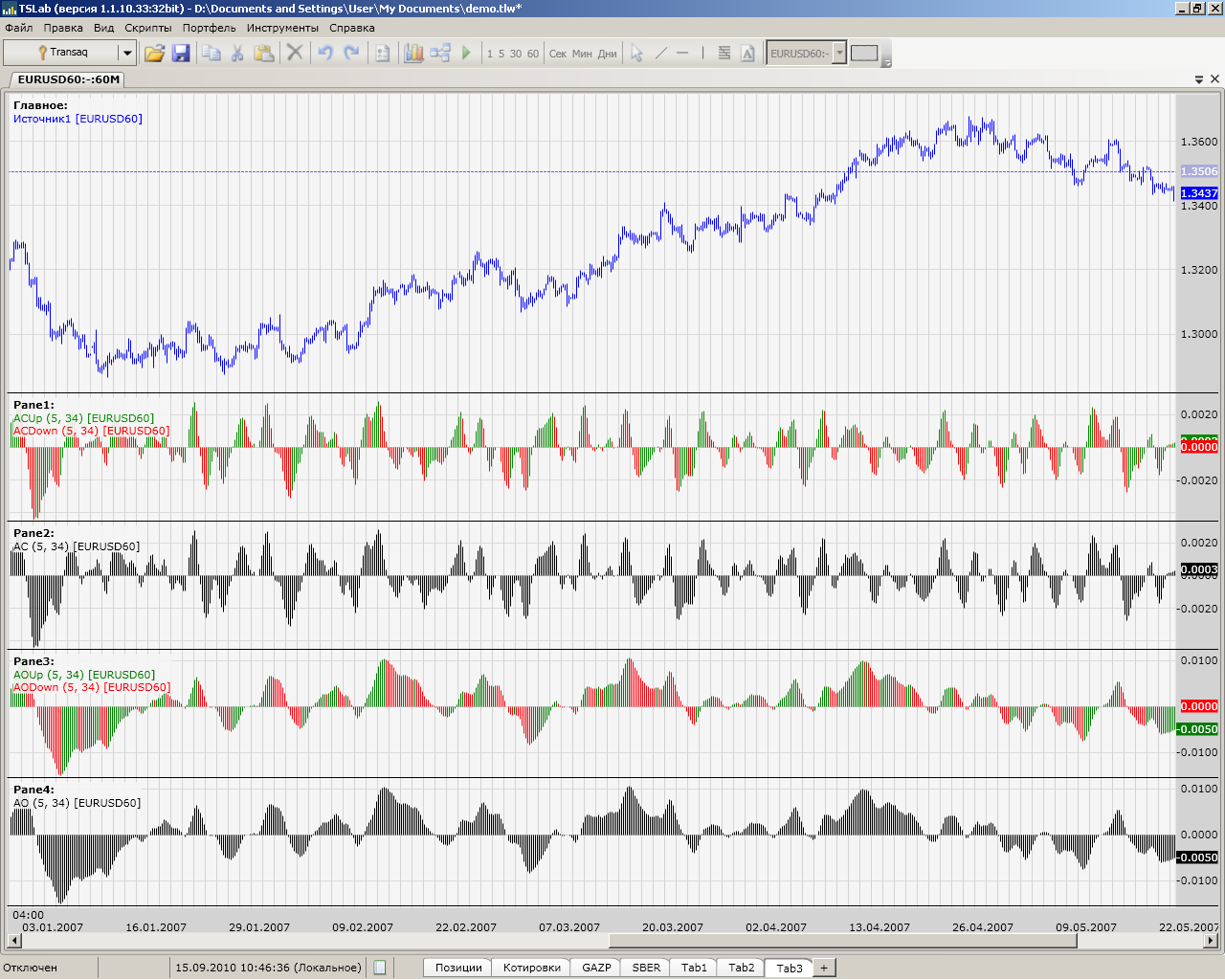Switch to the Котировки tab
Image resolution: width=1225 pixels, height=980 pixels.
click(x=531, y=968)
